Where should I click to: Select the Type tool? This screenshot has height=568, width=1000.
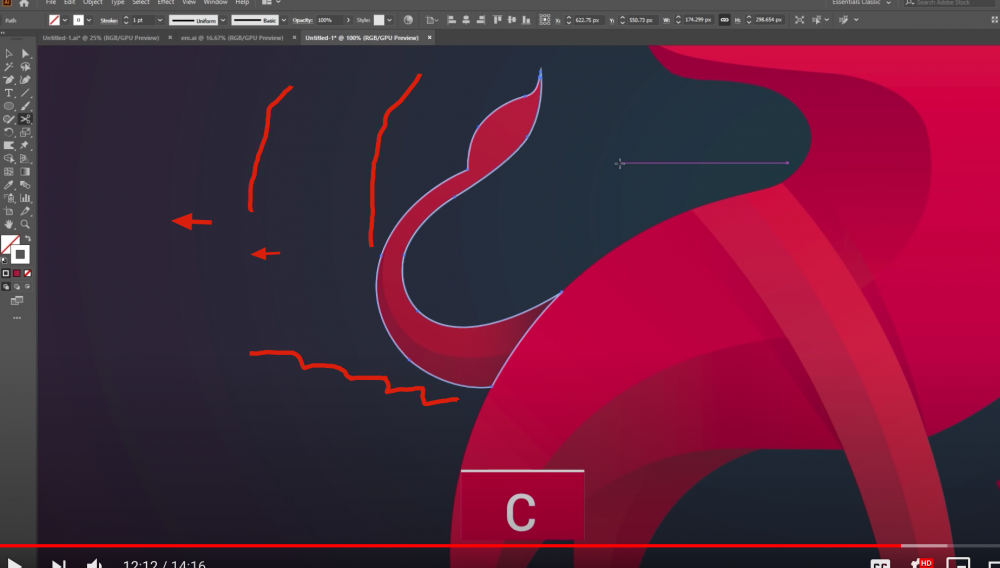pos(9,93)
